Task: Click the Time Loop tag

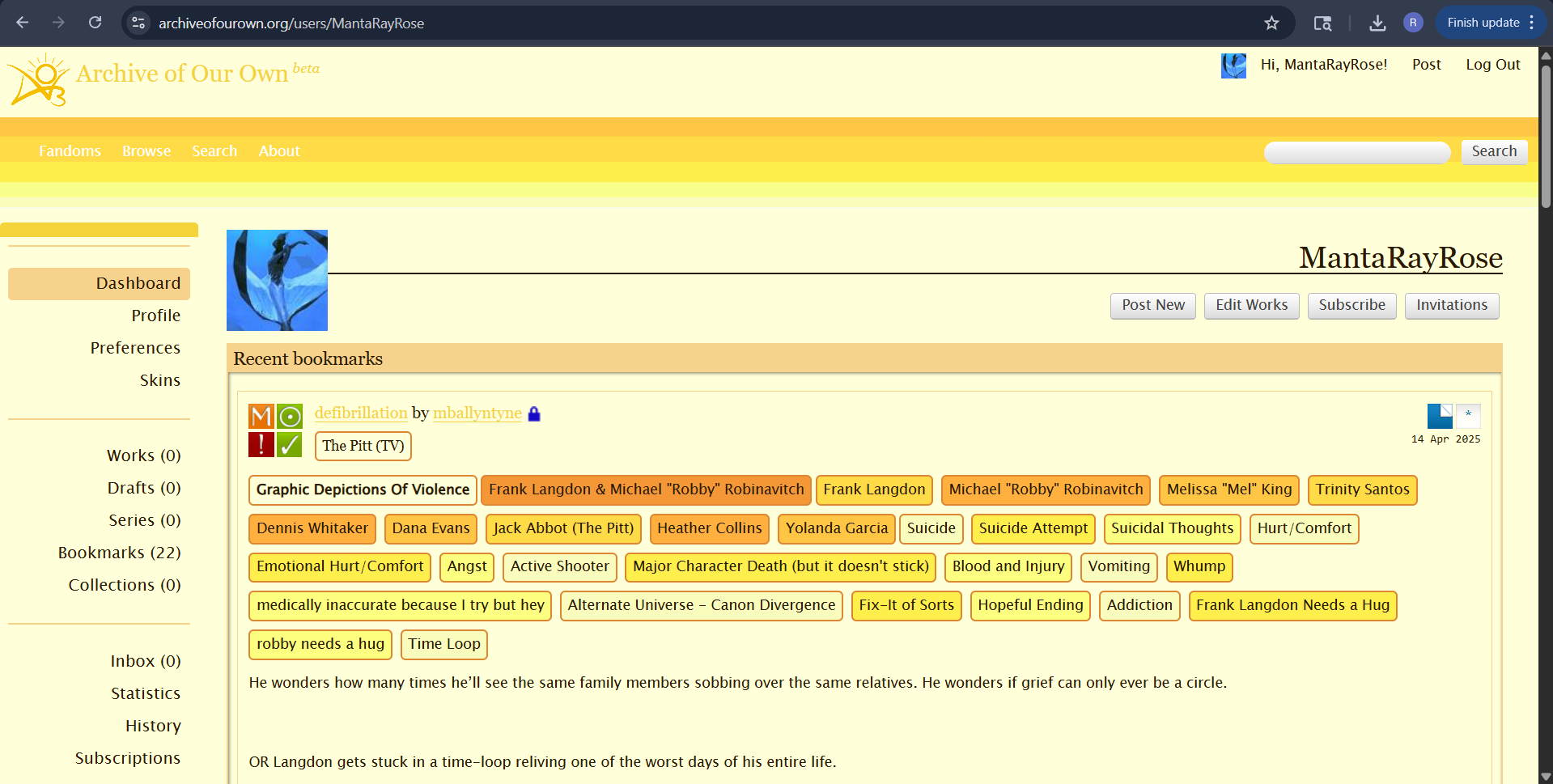Action: tap(443, 644)
